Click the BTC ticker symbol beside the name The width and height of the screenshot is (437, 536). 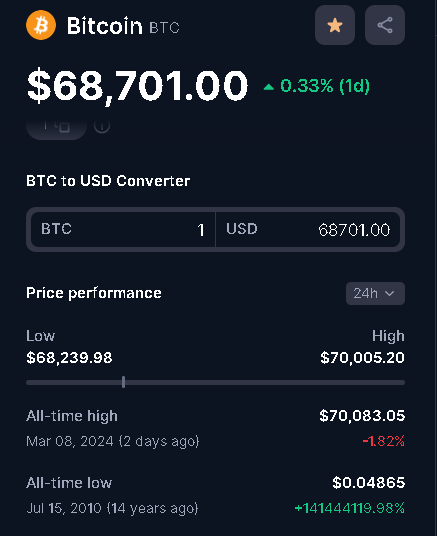pos(164,28)
